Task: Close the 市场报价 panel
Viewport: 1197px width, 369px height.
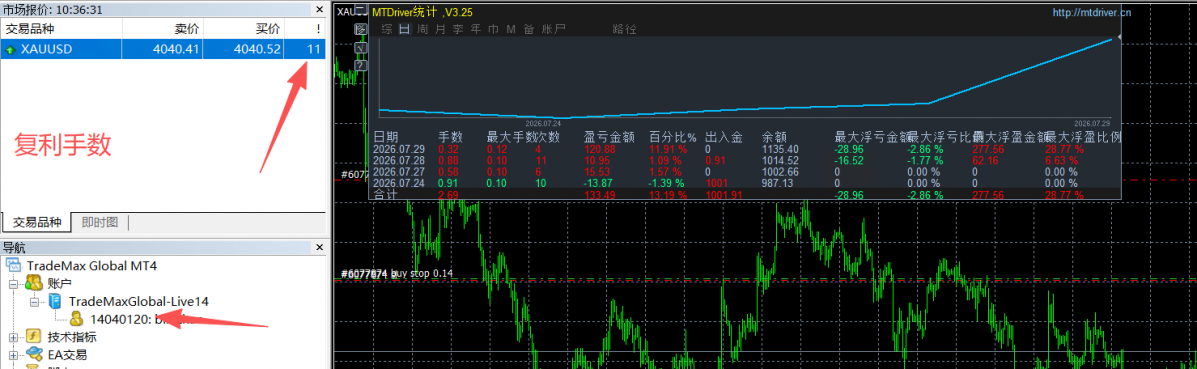Action: (320, 9)
